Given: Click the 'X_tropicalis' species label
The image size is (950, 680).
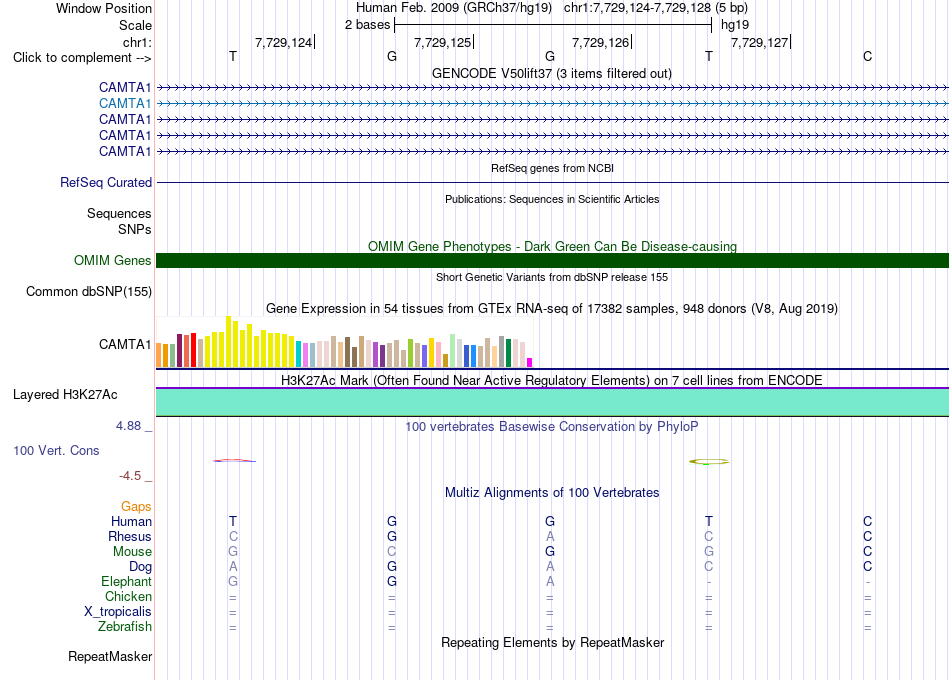Looking at the screenshot, I should (x=118, y=612).
